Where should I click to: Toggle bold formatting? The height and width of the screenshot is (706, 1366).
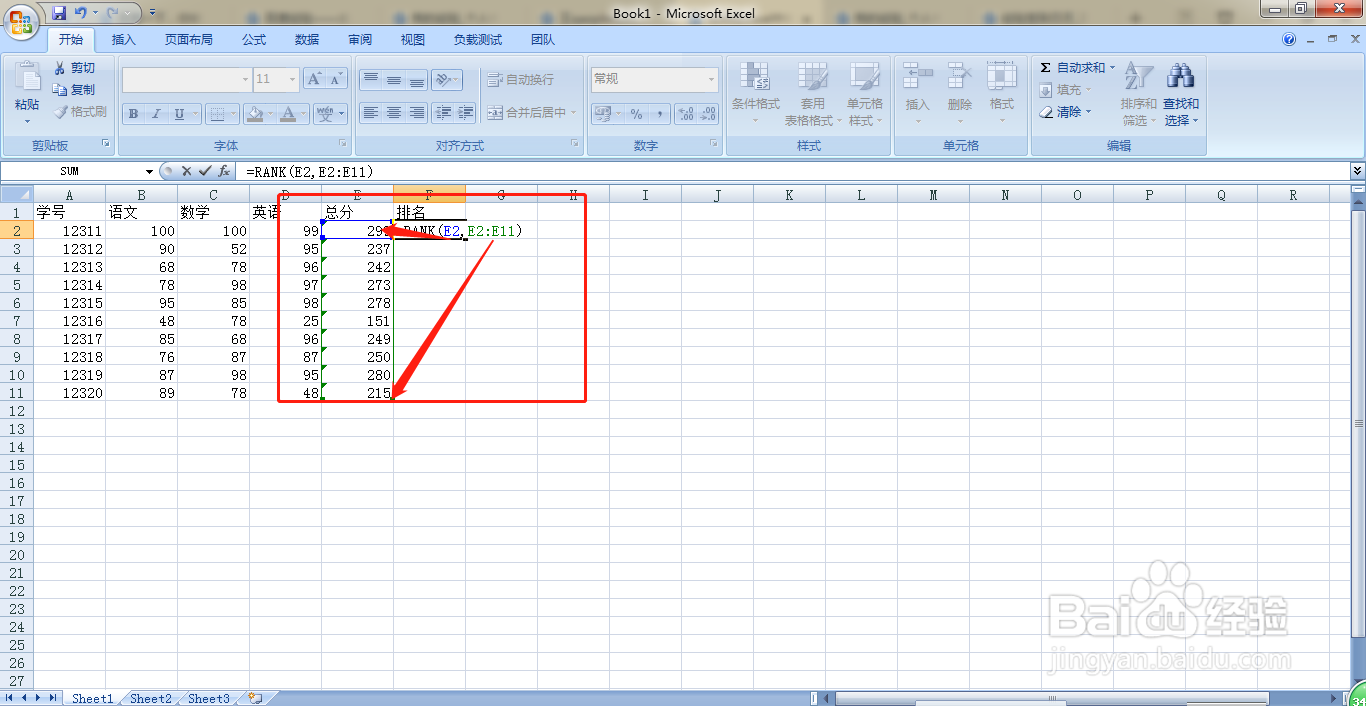click(x=132, y=113)
